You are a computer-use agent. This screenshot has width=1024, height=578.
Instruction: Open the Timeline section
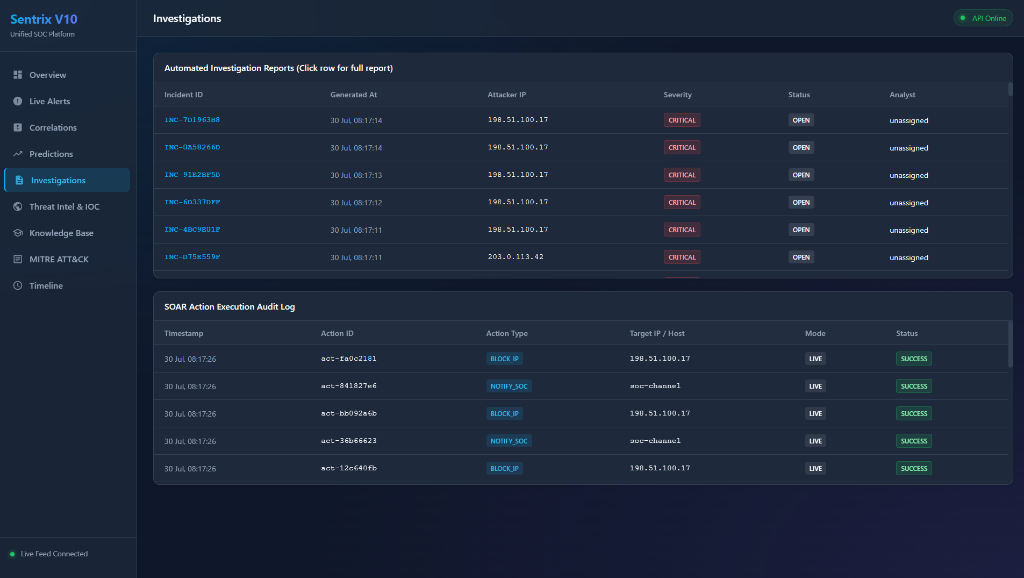pos(67,285)
